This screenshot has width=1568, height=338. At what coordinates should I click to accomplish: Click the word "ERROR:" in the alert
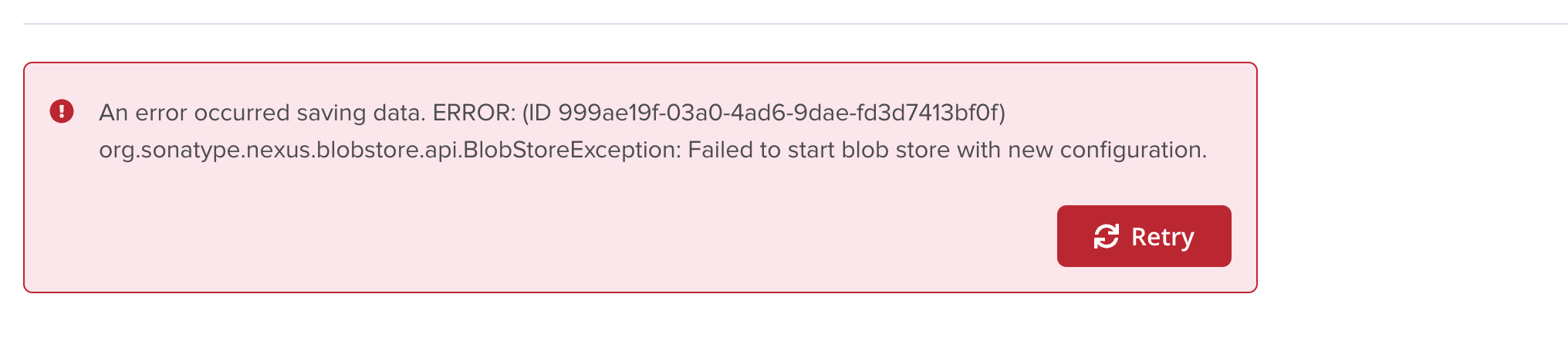click(474, 113)
